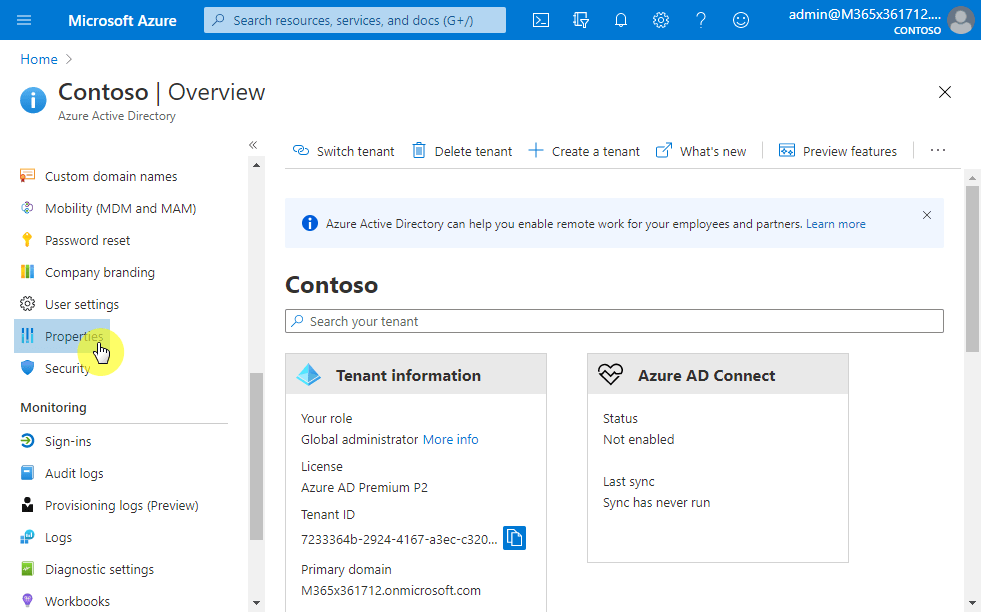Focus the top resources search box
Image resolution: width=981 pixels, height=612 pixels.
click(355, 20)
